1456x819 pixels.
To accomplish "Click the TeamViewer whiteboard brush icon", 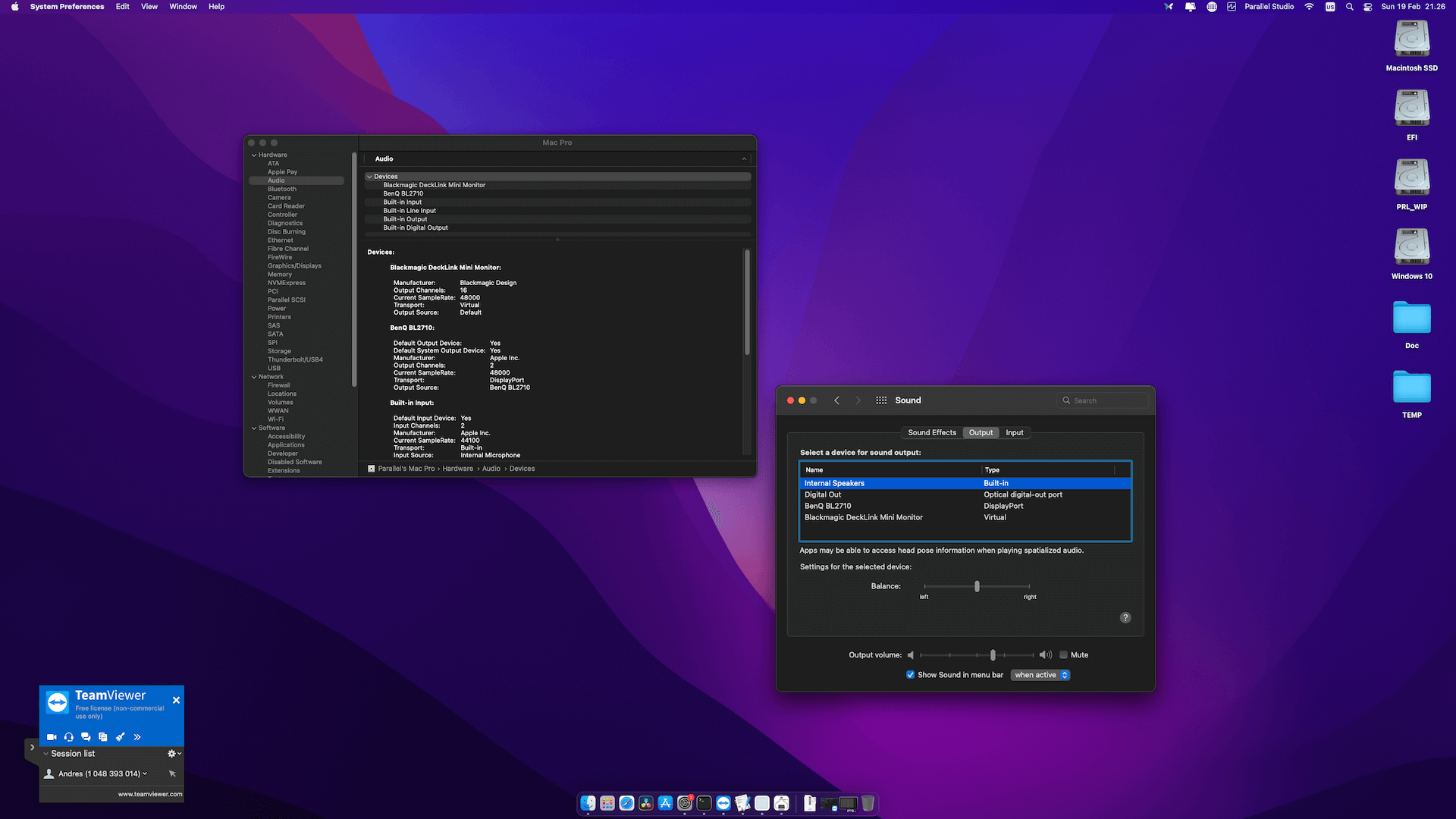I will tap(120, 737).
